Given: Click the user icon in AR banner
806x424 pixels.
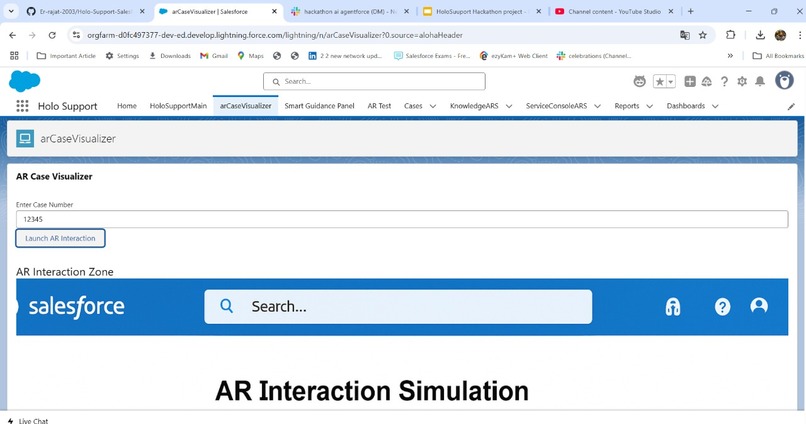Looking at the screenshot, I should pos(759,306).
